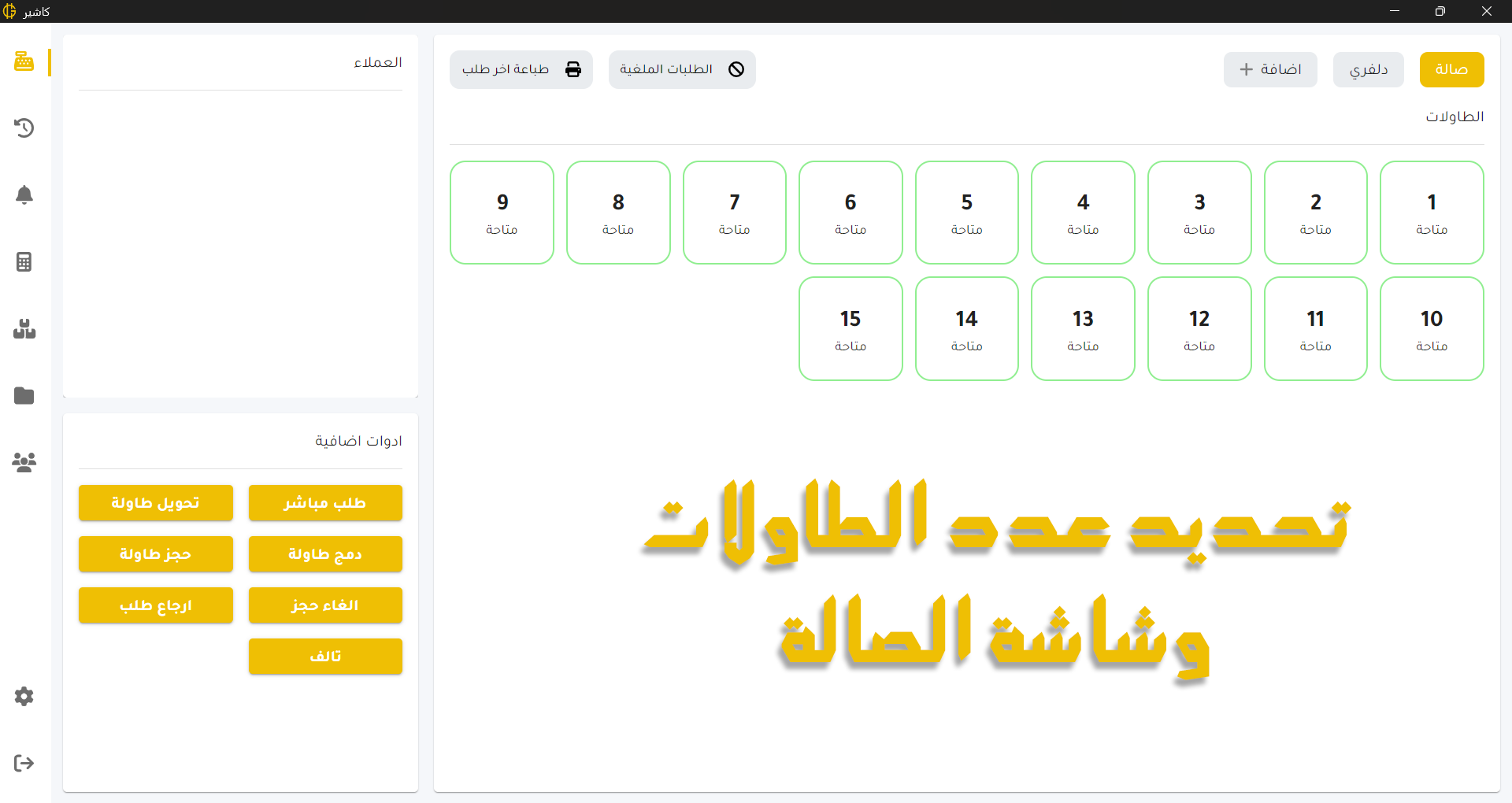The image size is (1512, 803).
Task: Open the settings gear icon
Action: [x=24, y=696]
